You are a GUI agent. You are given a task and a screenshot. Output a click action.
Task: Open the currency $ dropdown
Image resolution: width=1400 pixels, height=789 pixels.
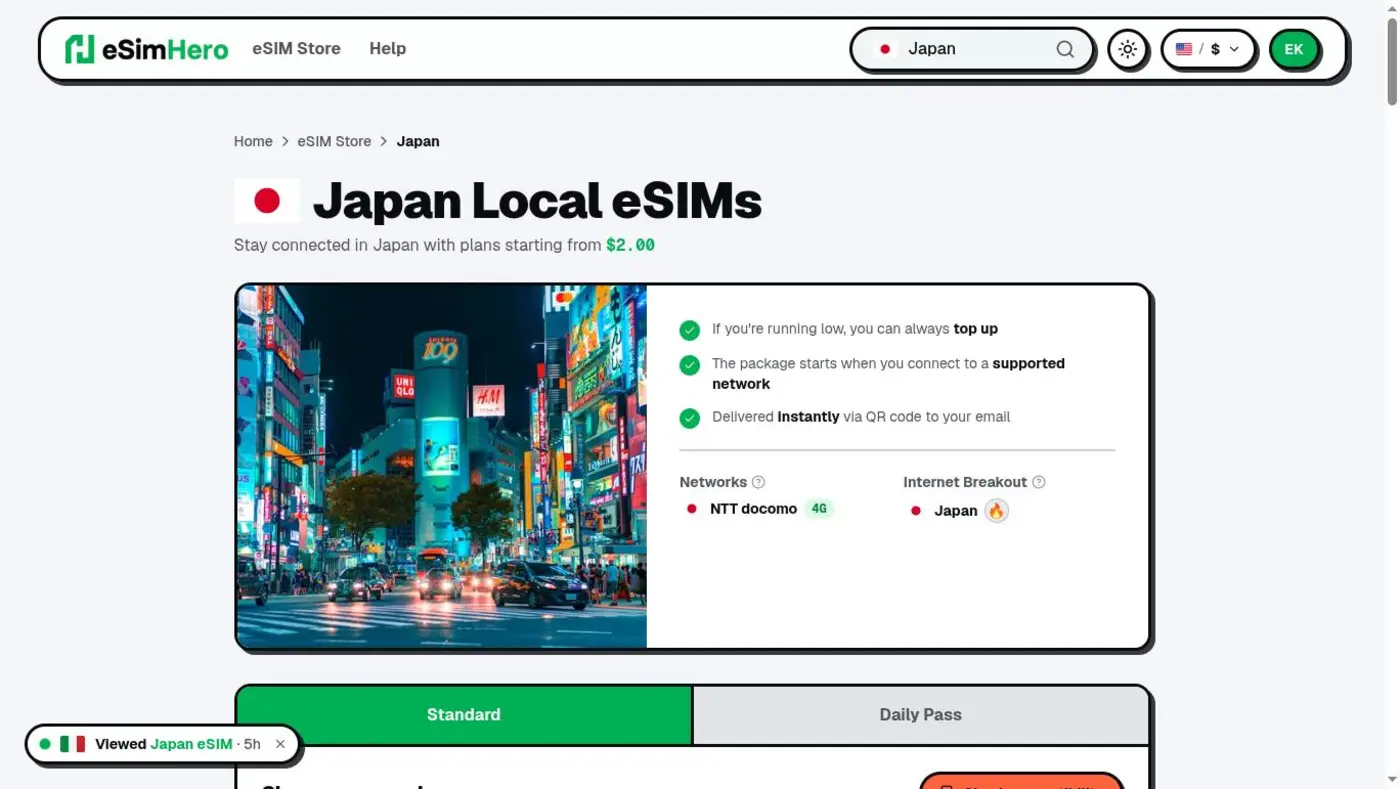point(1208,49)
